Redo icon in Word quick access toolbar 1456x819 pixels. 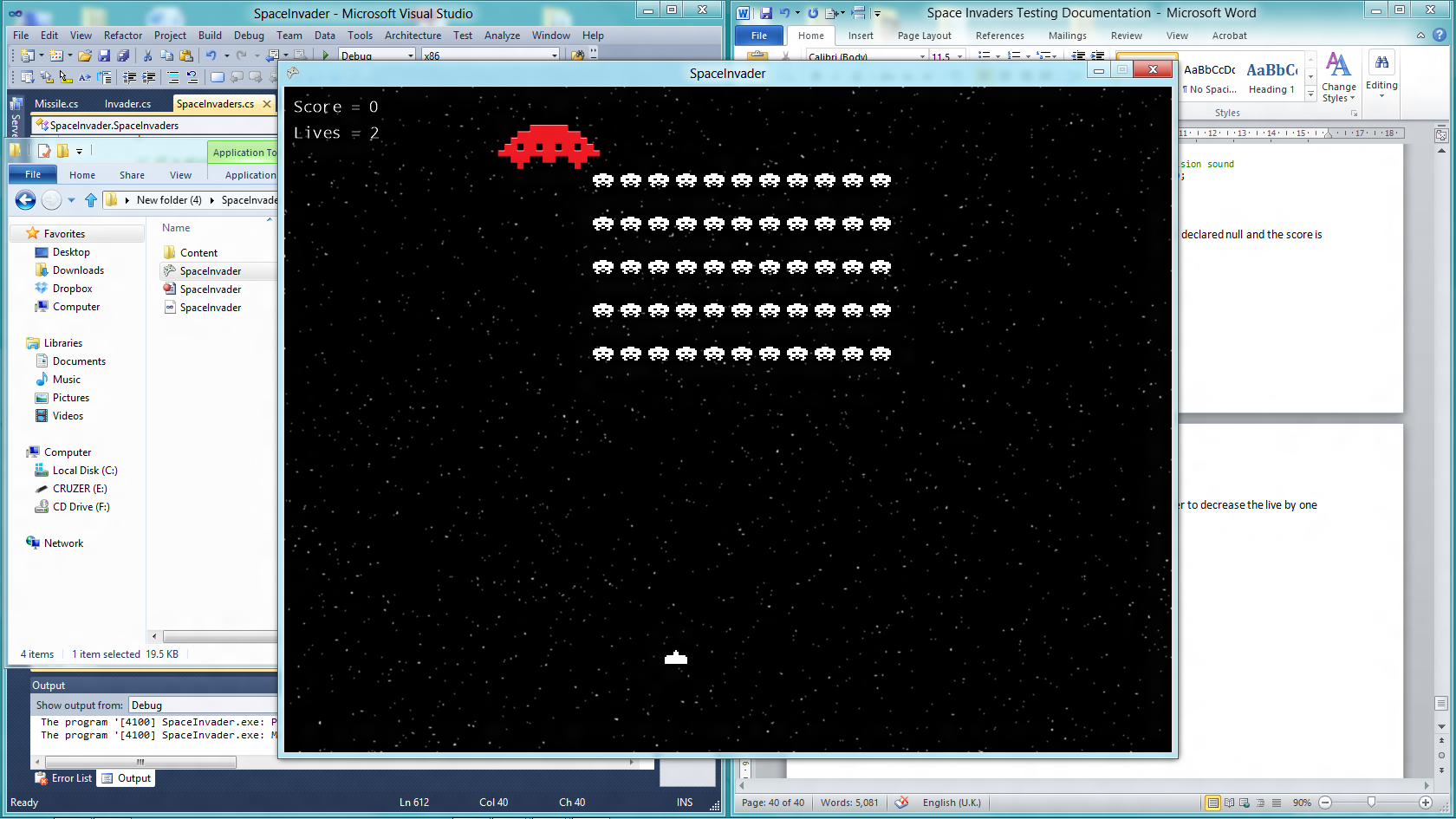(813, 13)
